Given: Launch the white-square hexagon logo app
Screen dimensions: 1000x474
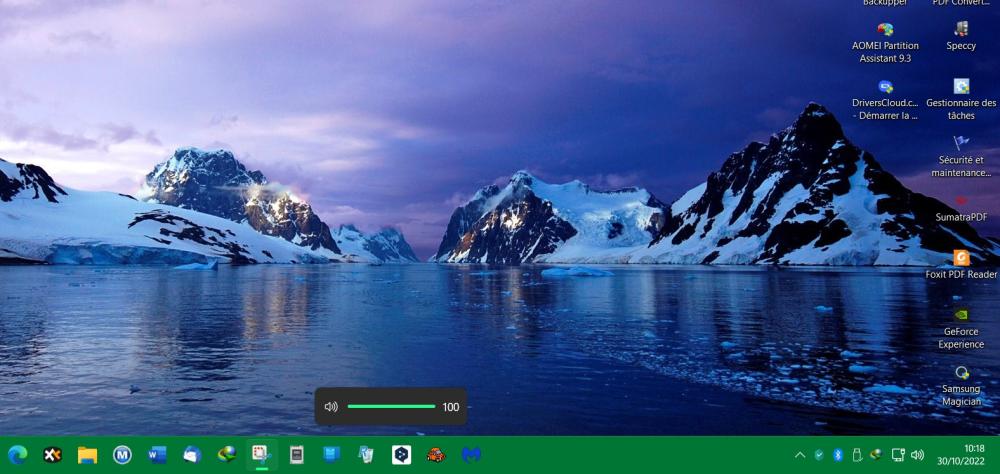Looking at the screenshot, I should [401, 455].
